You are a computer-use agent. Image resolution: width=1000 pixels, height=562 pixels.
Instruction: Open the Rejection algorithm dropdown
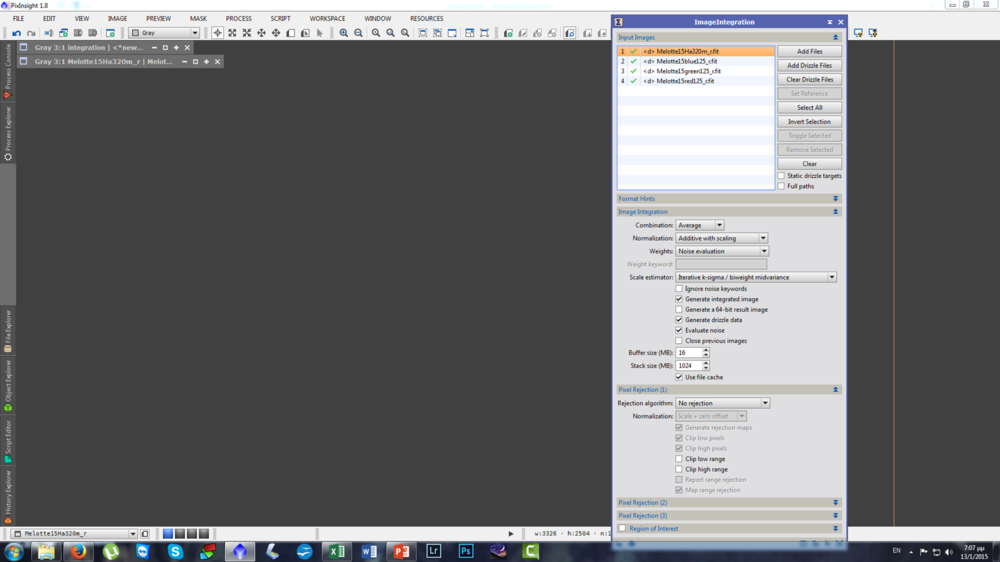722,403
